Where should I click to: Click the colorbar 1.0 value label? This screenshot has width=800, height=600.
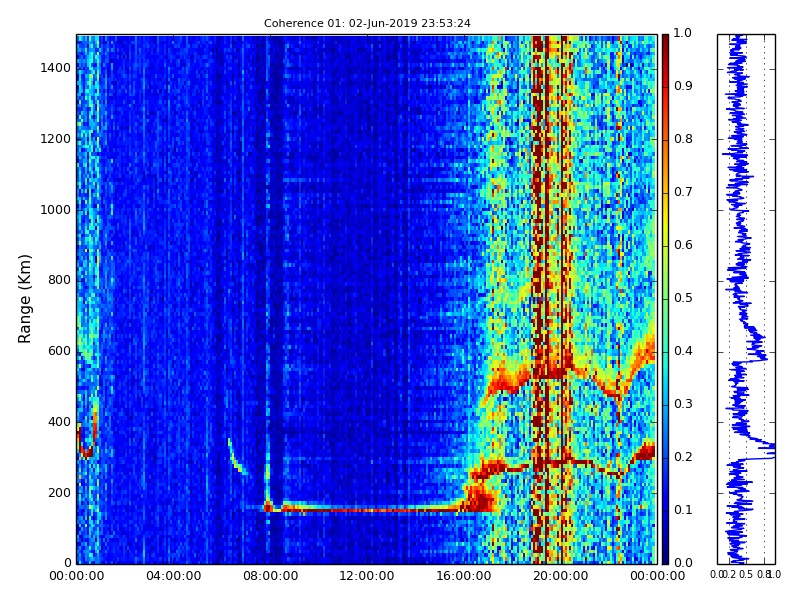[x=683, y=33]
